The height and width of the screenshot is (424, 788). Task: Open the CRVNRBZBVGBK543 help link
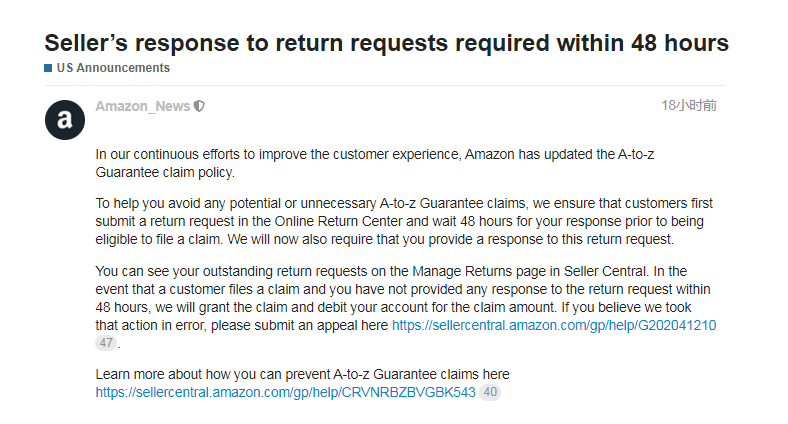(285, 392)
